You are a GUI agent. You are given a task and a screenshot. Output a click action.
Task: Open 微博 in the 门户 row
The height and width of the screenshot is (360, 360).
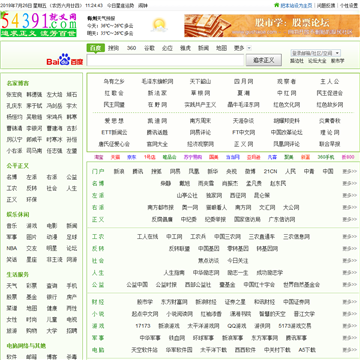pyautogui.click(x=250, y=171)
